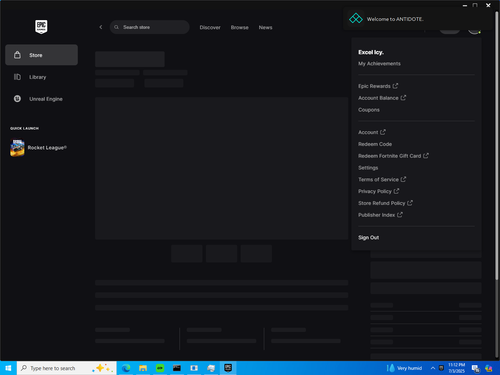
Task: Click the Store shopping bag icon
Action: coord(17,55)
